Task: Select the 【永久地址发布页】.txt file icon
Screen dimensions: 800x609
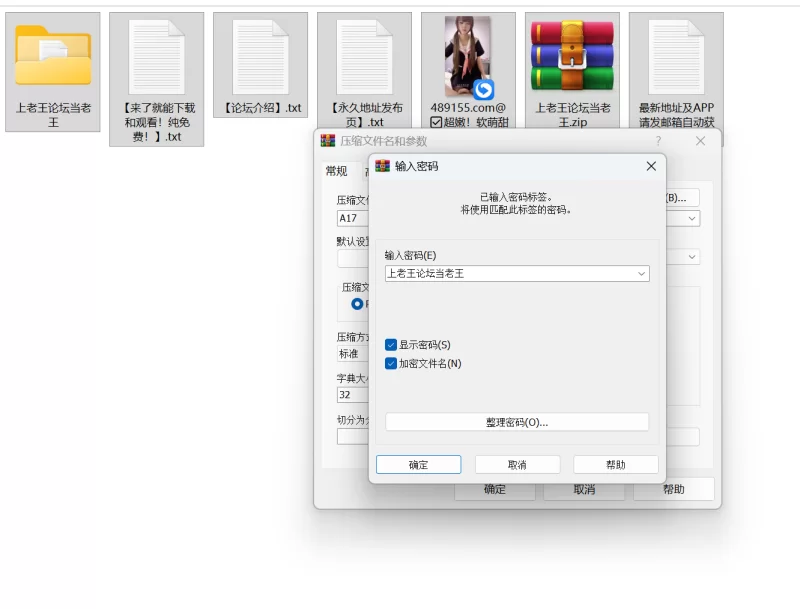Action: 365,57
